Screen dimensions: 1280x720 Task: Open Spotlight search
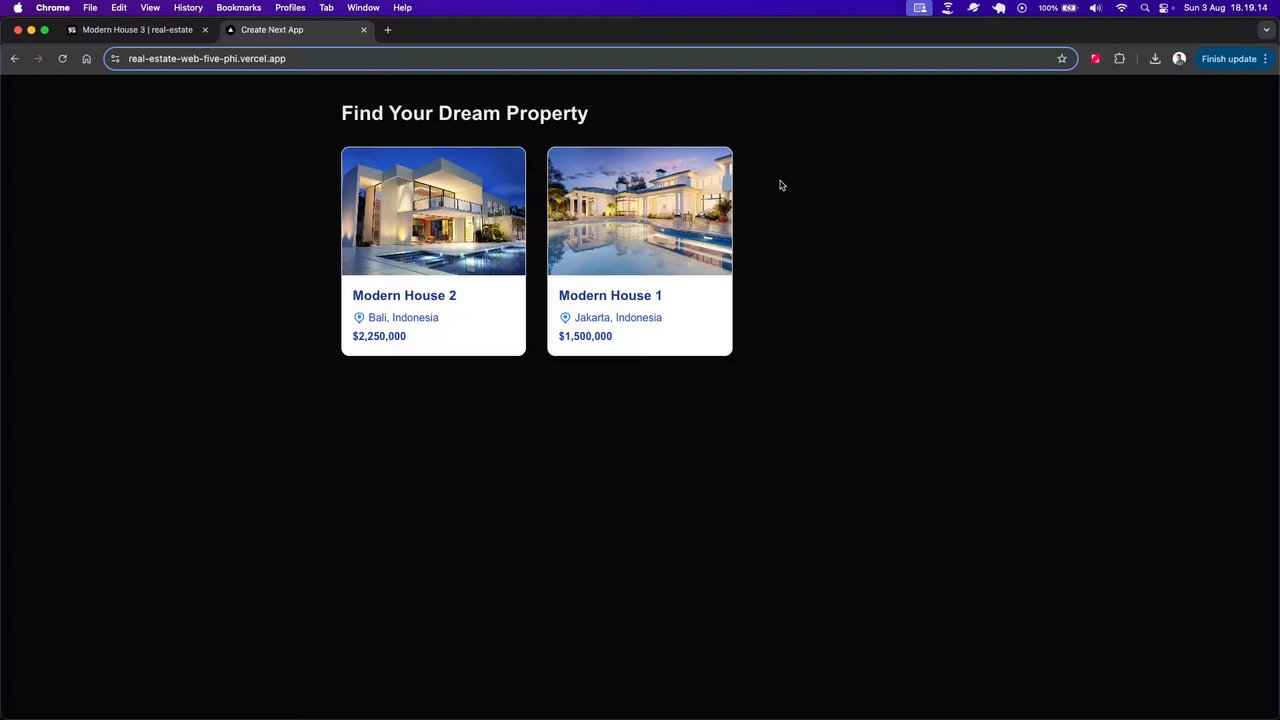(1145, 8)
